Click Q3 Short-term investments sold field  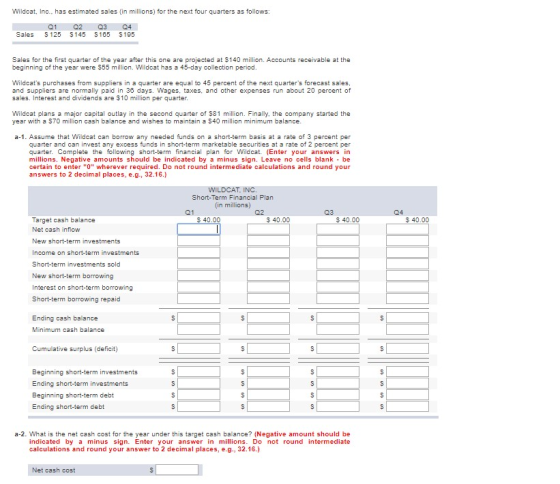click(x=338, y=264)
